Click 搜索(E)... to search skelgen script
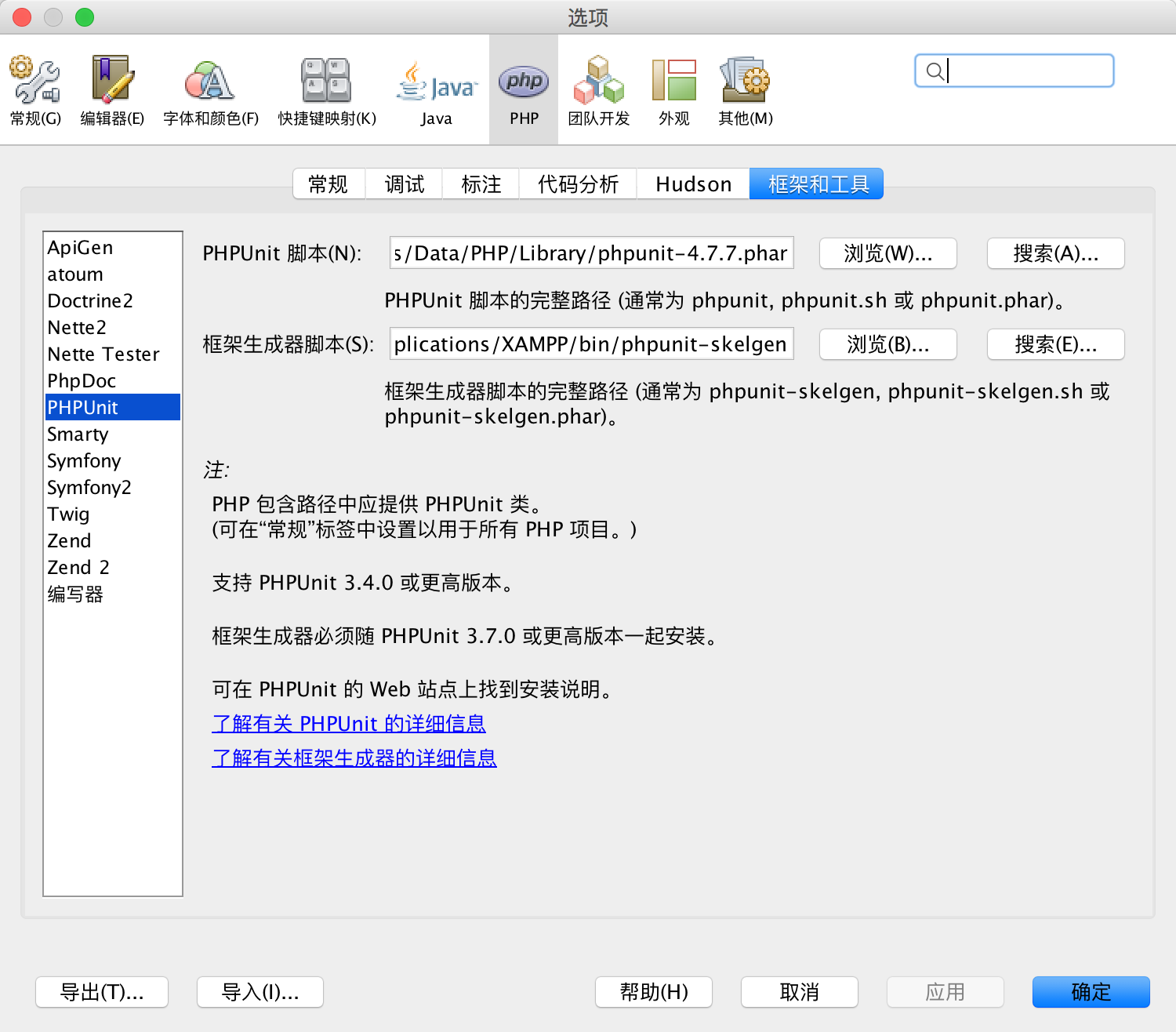 [1056, 344]
